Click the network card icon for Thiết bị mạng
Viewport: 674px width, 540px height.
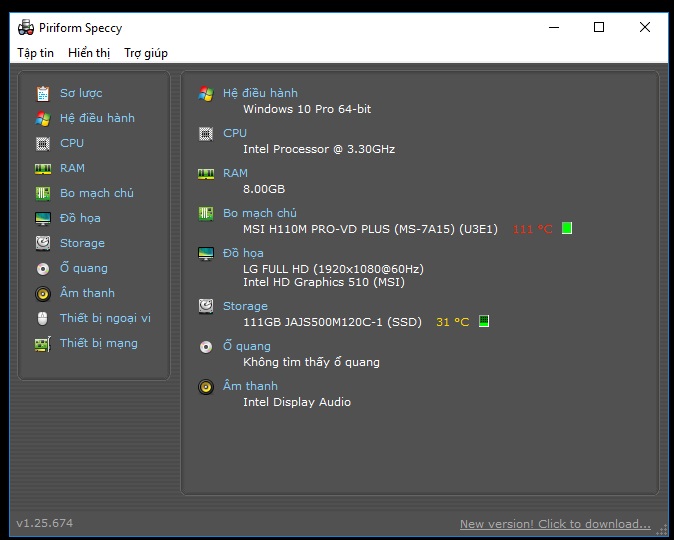[x=43, y=344]
